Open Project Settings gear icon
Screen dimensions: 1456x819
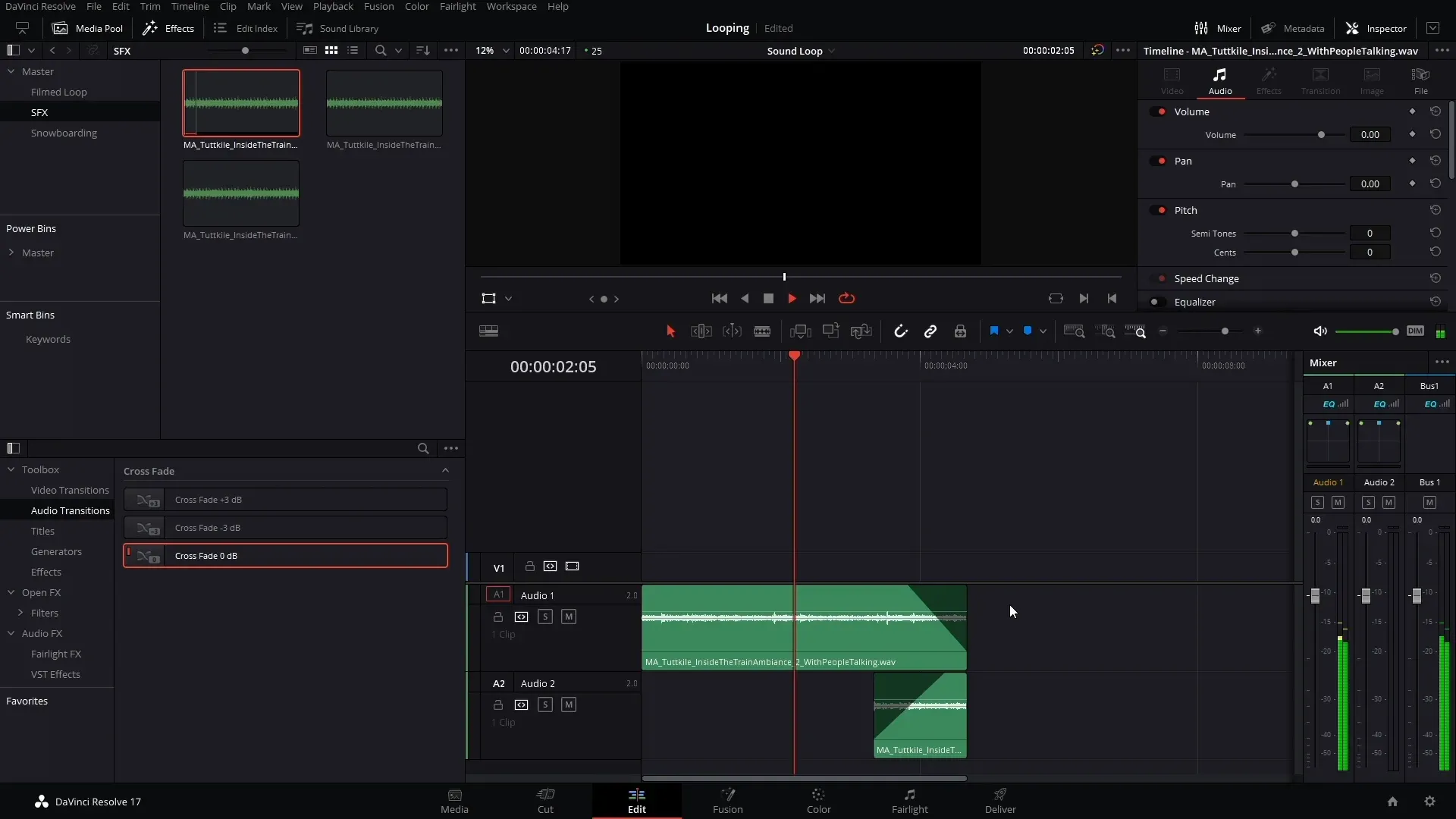click(x=1429, y=802)
